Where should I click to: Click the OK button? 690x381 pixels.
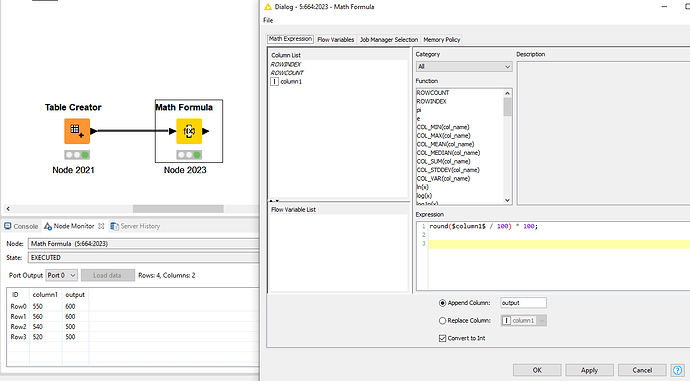point(537,370)
